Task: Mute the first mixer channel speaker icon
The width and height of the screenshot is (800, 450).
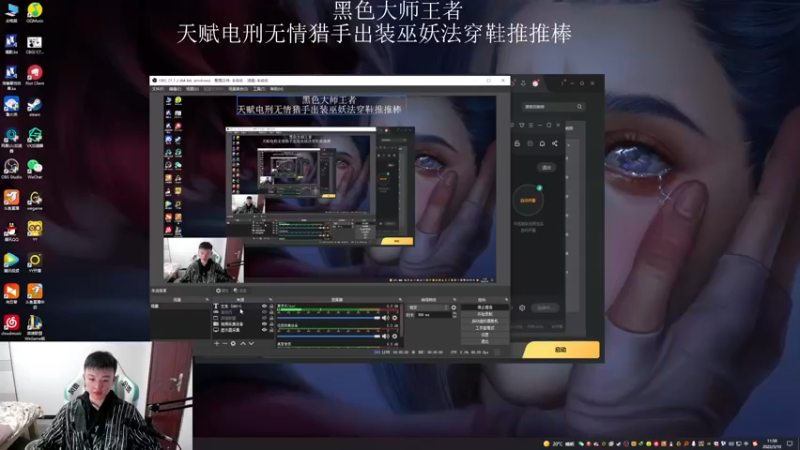Action: (385, 318)
